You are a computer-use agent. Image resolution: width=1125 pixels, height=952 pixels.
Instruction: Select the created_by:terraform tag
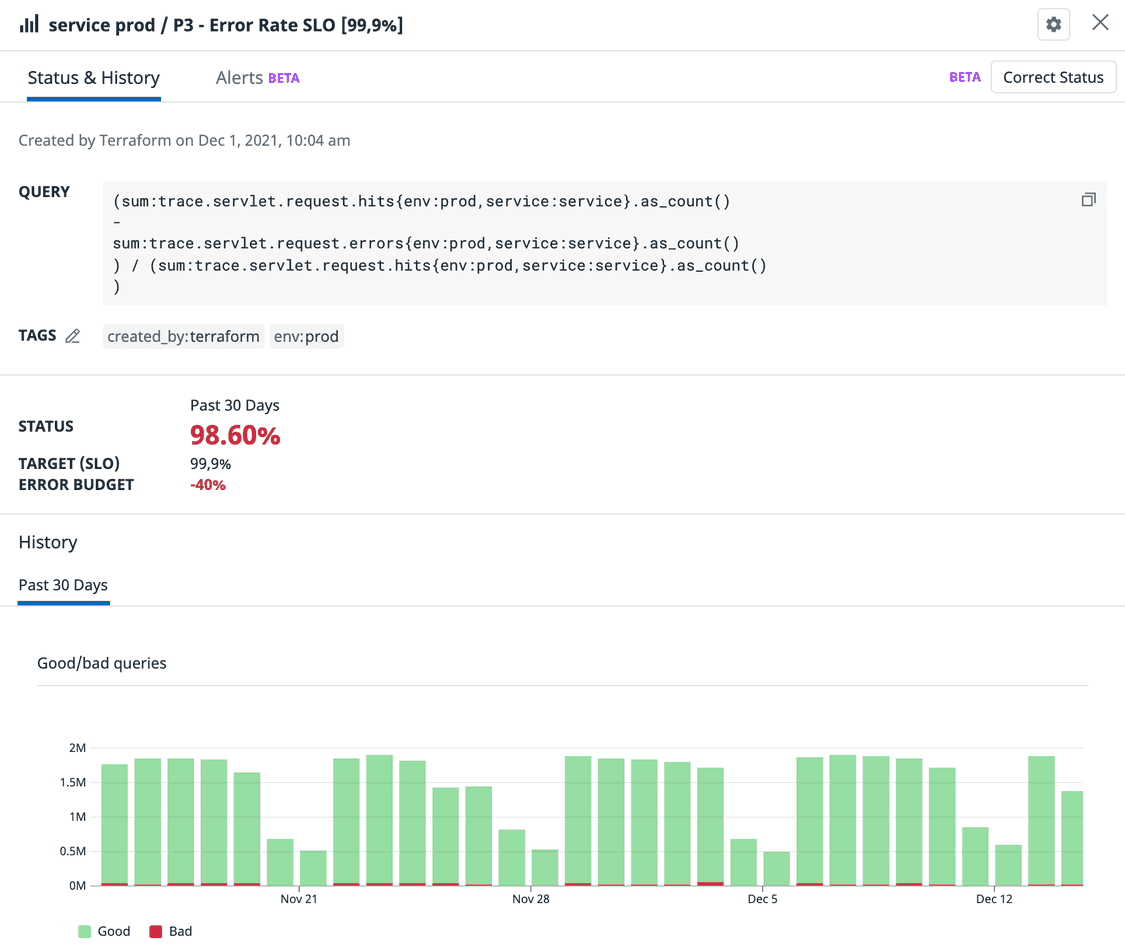click(183, 336)
